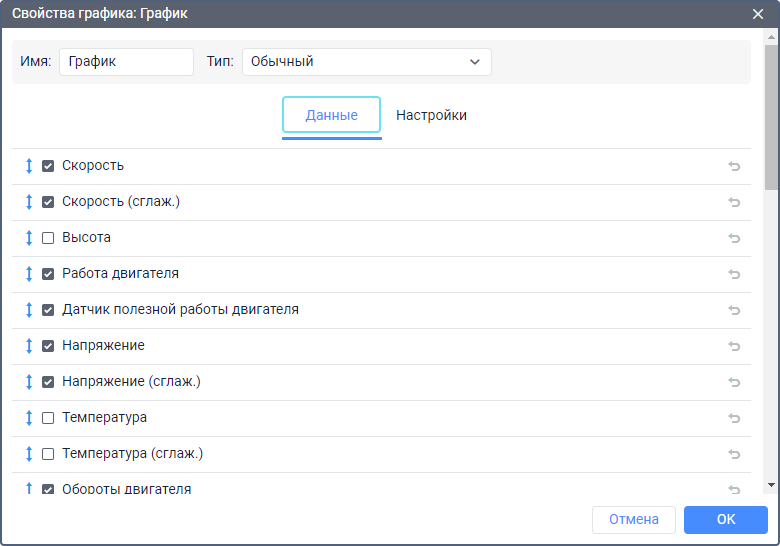The width and height of the screenshot is (780, 546).
Task: Enable the Высота checkbox
Action: tap(48, 238)
